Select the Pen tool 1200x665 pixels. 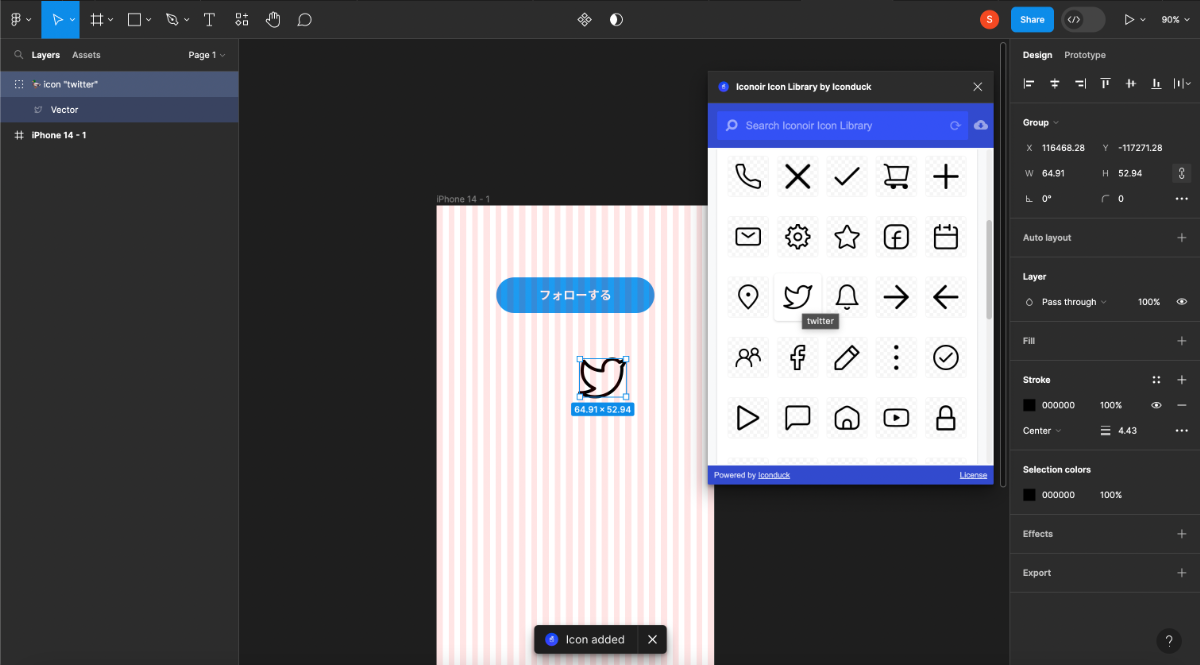coord(172,19)
